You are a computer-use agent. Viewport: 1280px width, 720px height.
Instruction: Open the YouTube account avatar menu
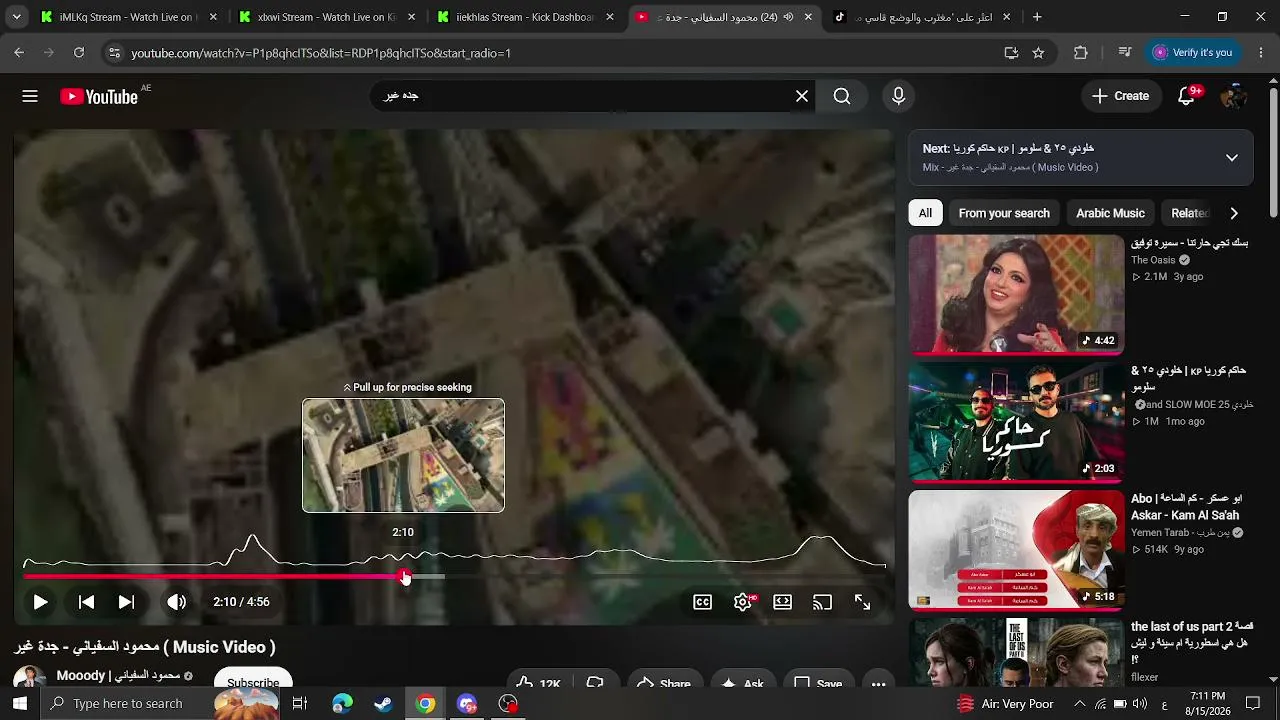(x=1234, y=96)
